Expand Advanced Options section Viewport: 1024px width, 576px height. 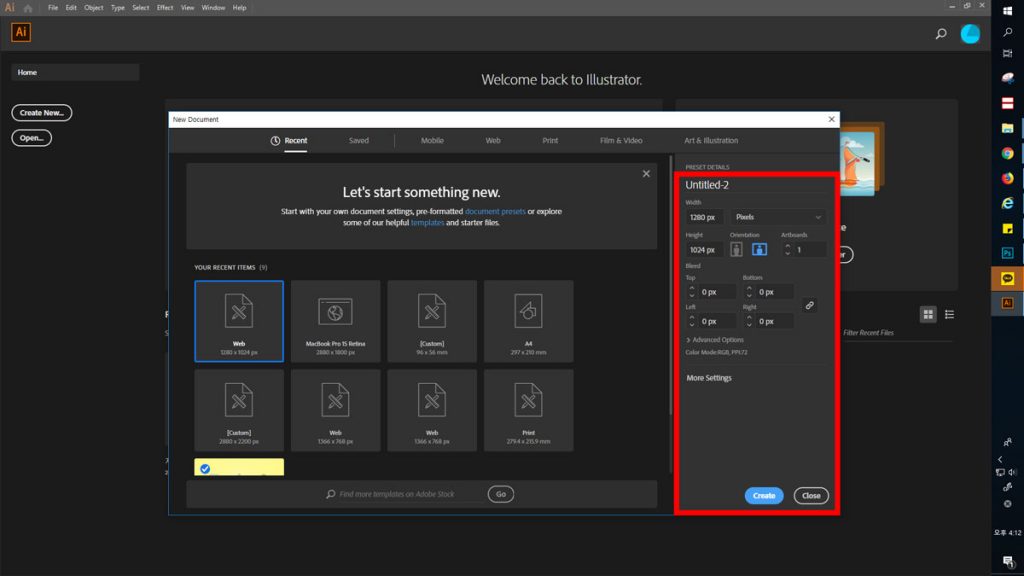click(714, 340)
